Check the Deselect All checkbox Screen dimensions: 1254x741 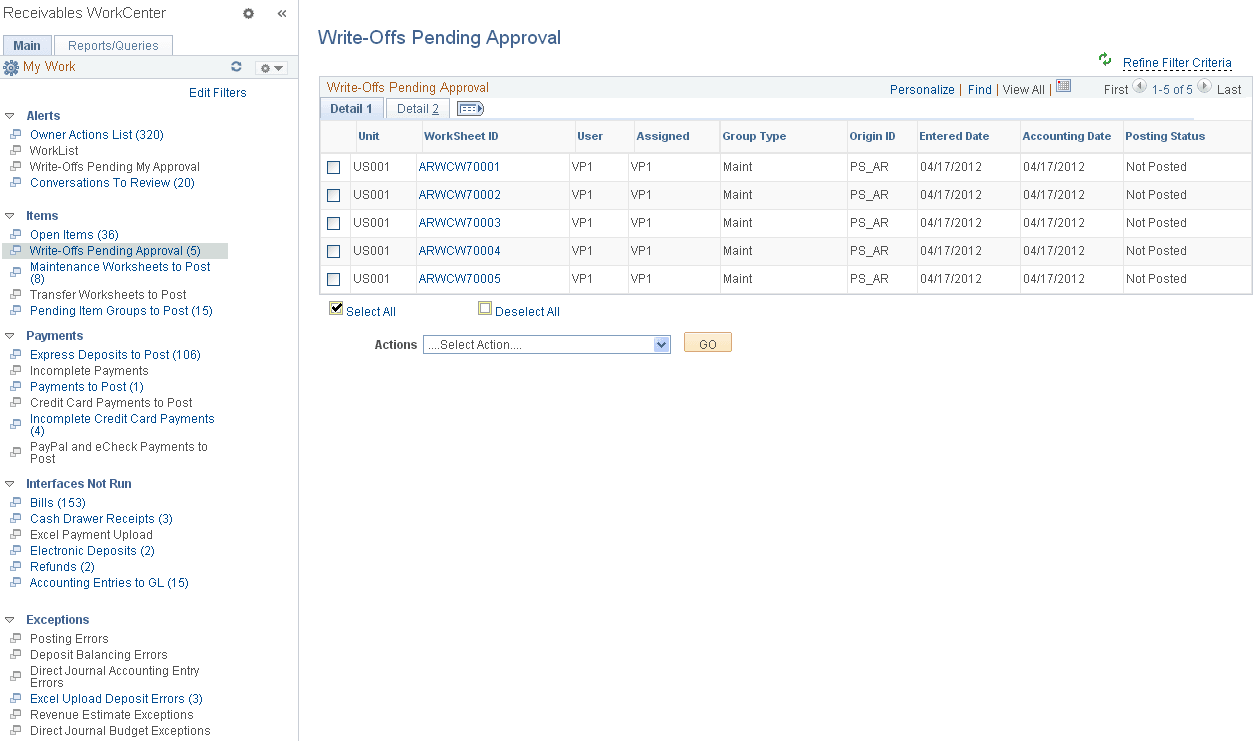click(x=485, y=307)
